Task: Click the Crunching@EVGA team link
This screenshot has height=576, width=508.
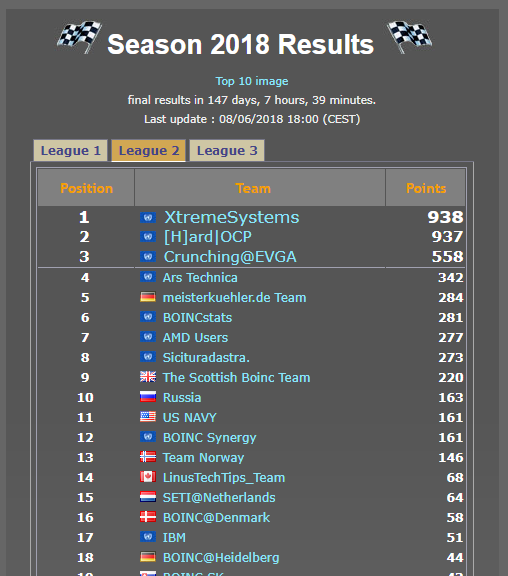Action: pyautogui.click(x=230, y=257)
